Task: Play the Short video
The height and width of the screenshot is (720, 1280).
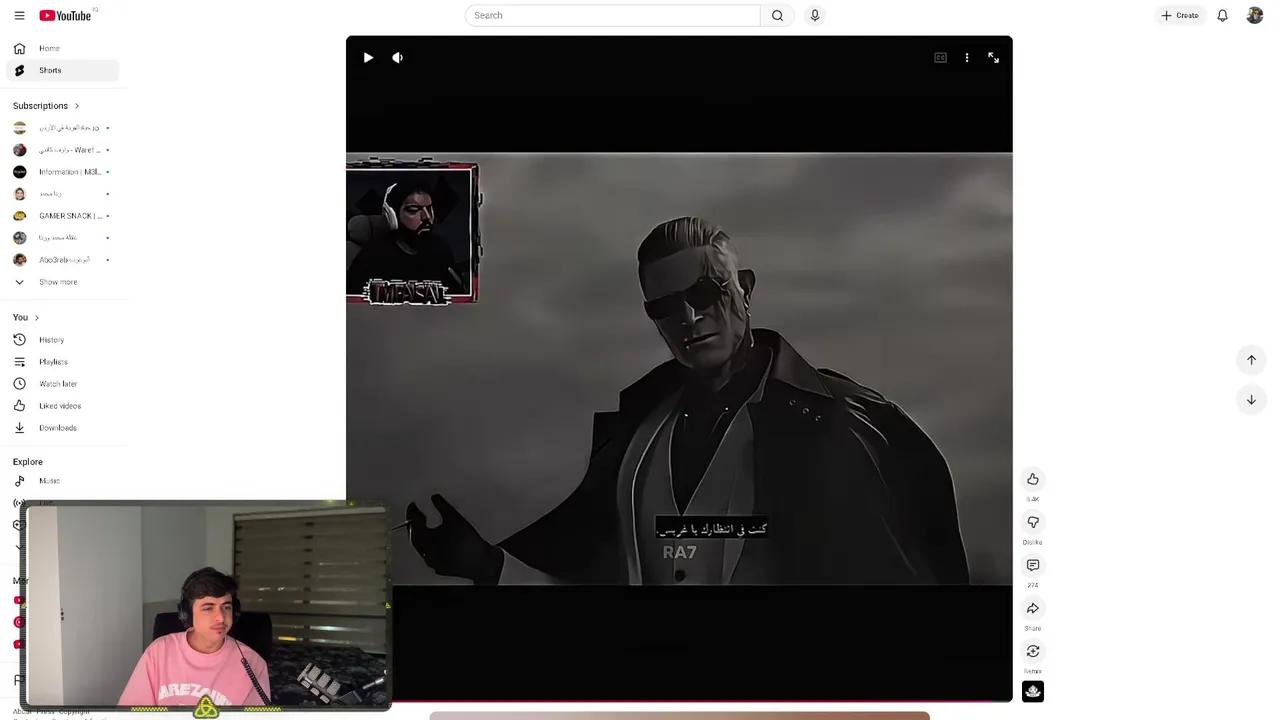Action: point(368,57)
